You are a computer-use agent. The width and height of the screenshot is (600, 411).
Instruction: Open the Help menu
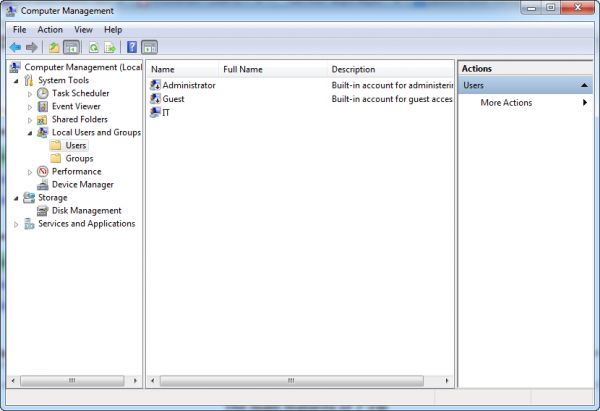coord(113,30)
